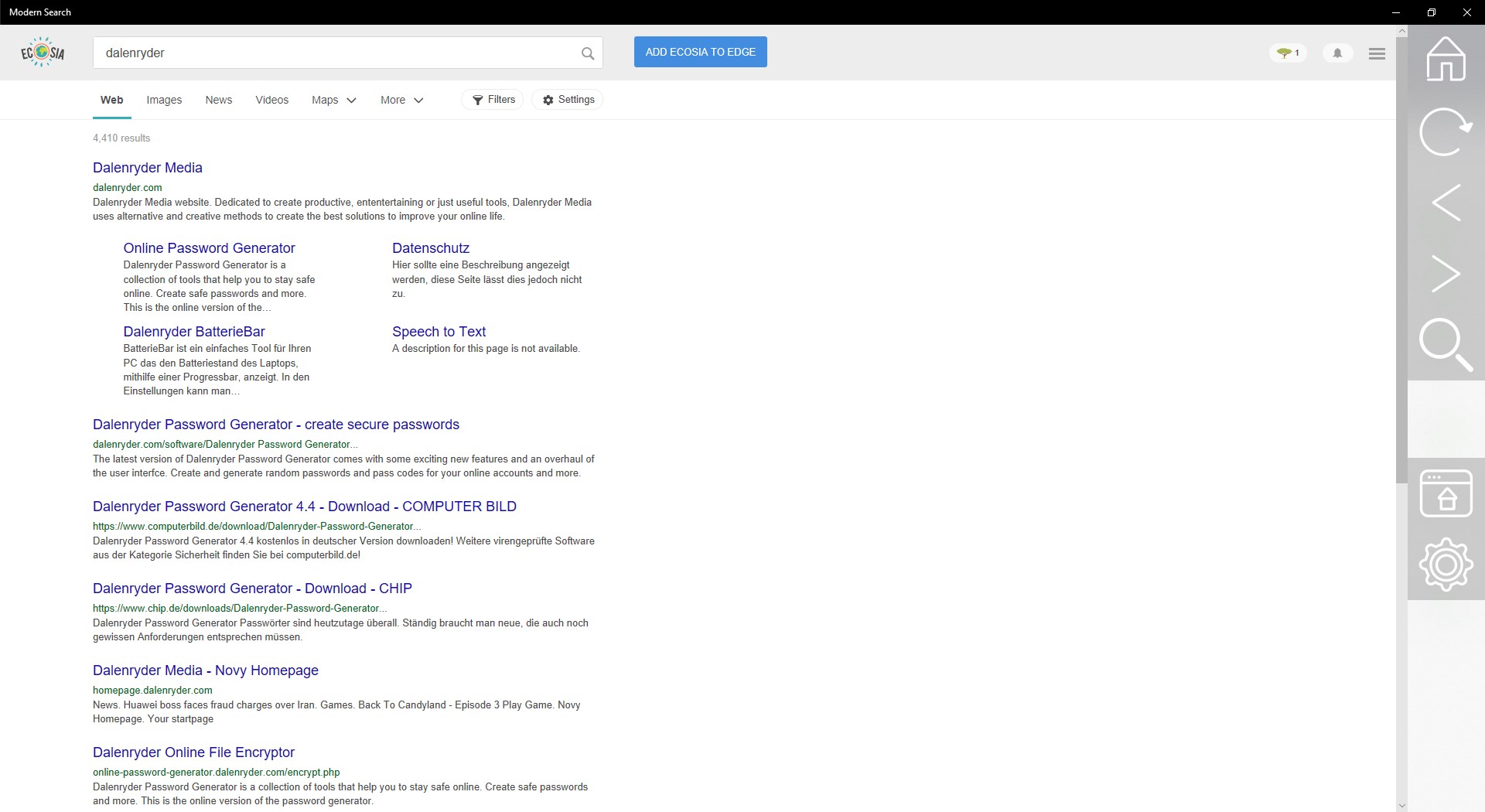The image size is (1485, 812).
Task: Click the scrollbar down arrow
Action: [x=1401, y=806]
